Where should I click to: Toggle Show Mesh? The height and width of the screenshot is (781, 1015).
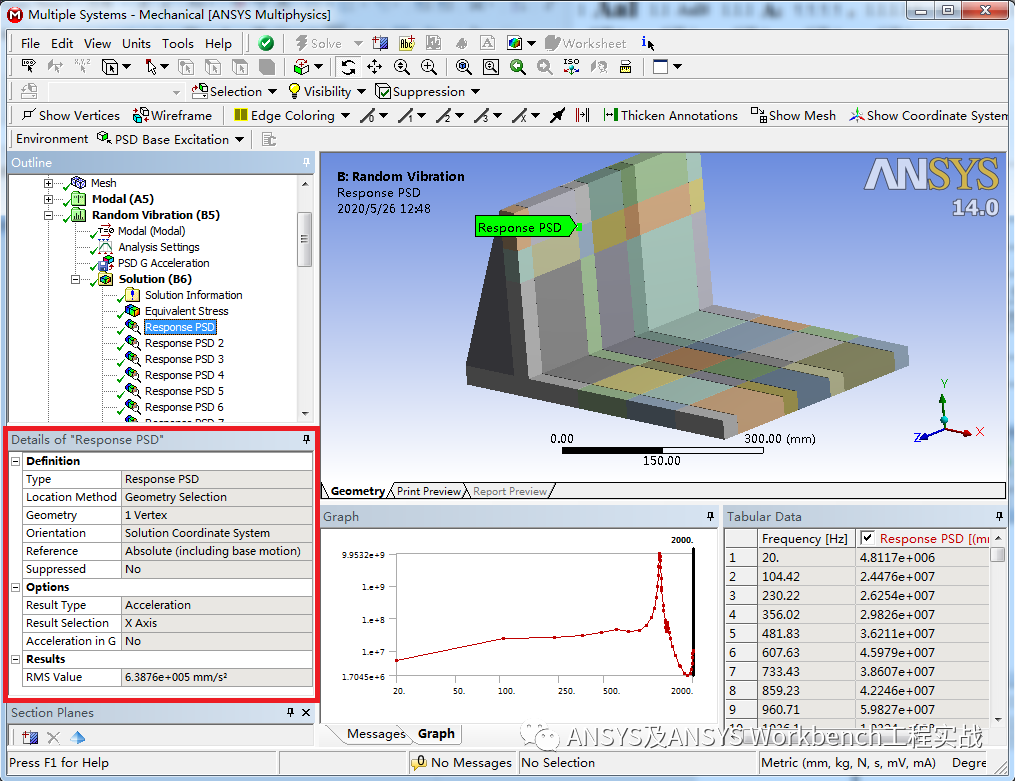pyautogui.click(x=793, y=115)
